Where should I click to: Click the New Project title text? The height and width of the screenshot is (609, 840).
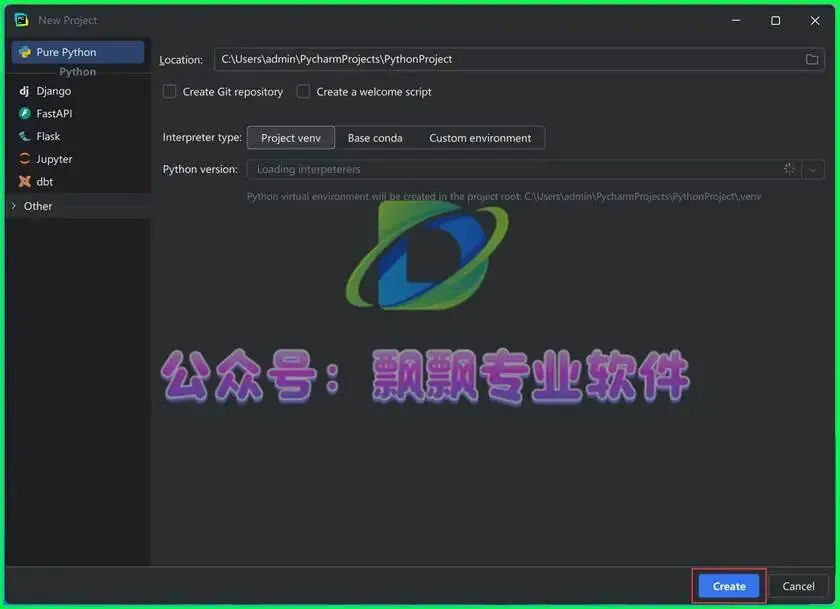pos(68,20)
